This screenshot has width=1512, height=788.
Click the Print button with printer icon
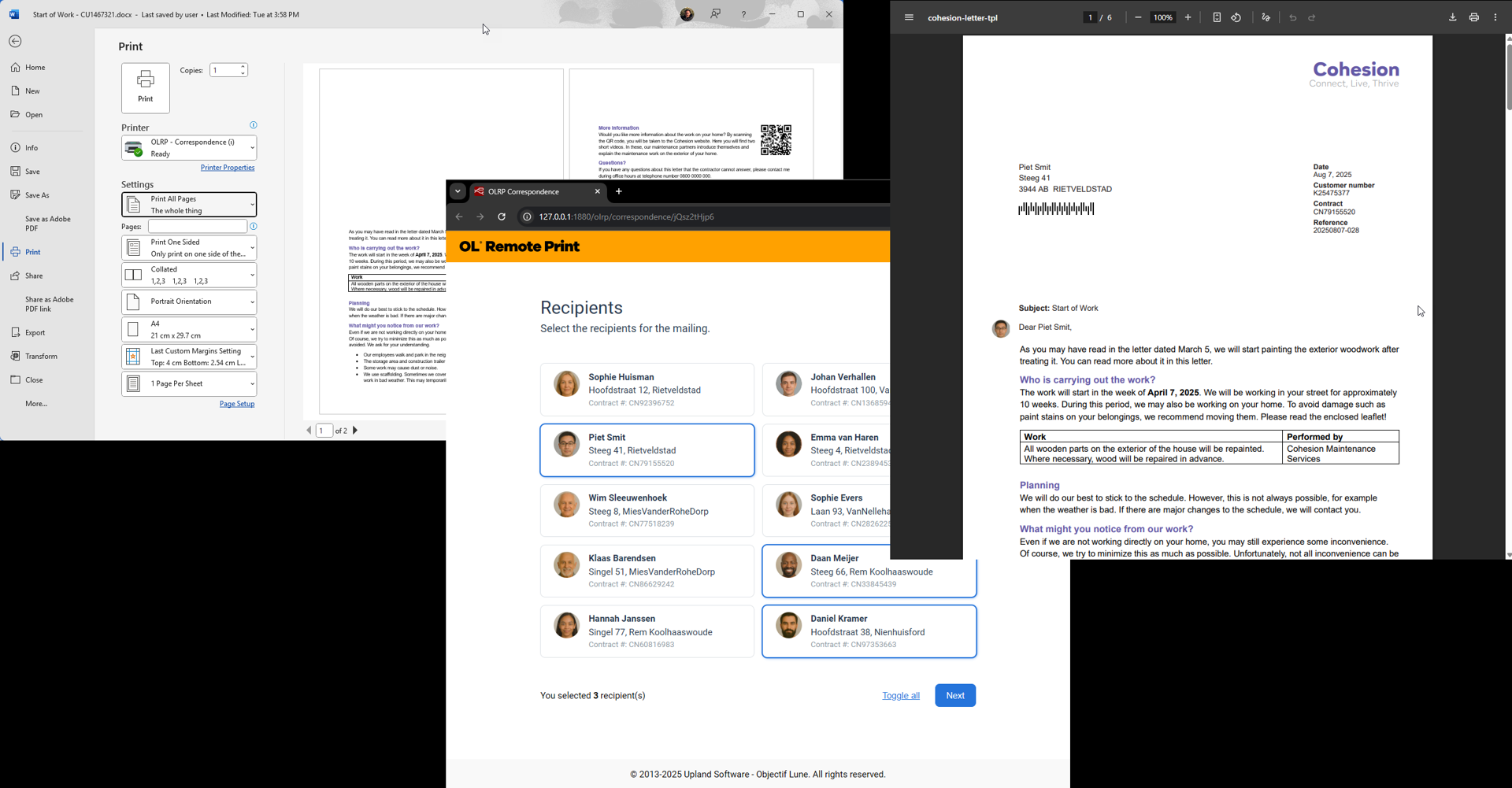[x=146, y=88]
